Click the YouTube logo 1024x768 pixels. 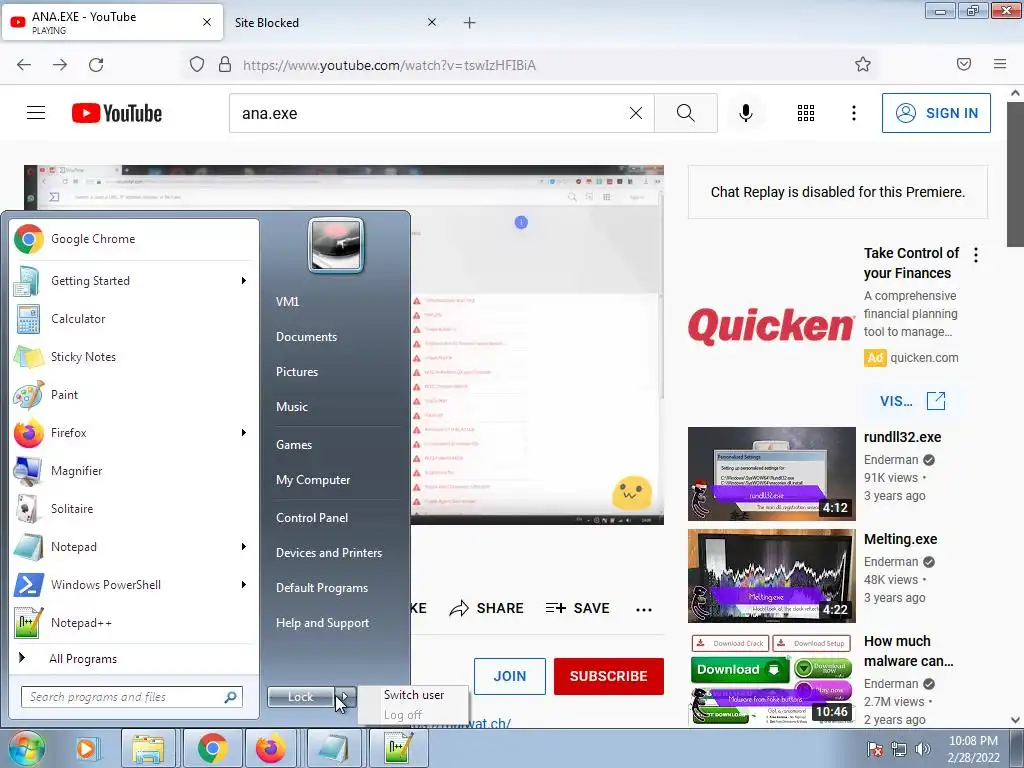117,113
